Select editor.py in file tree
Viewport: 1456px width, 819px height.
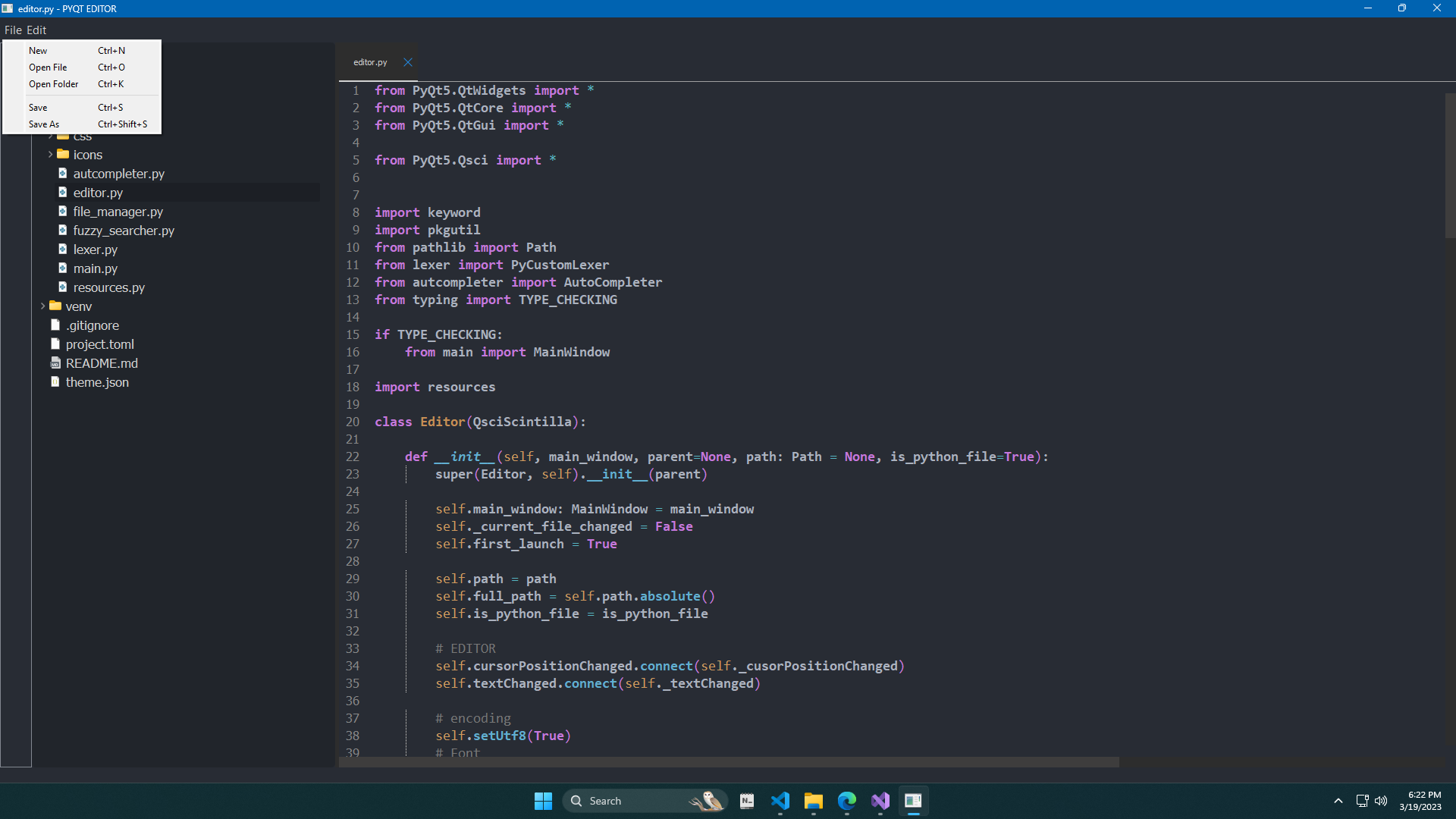pyautogui.click(x=98, y=193)
